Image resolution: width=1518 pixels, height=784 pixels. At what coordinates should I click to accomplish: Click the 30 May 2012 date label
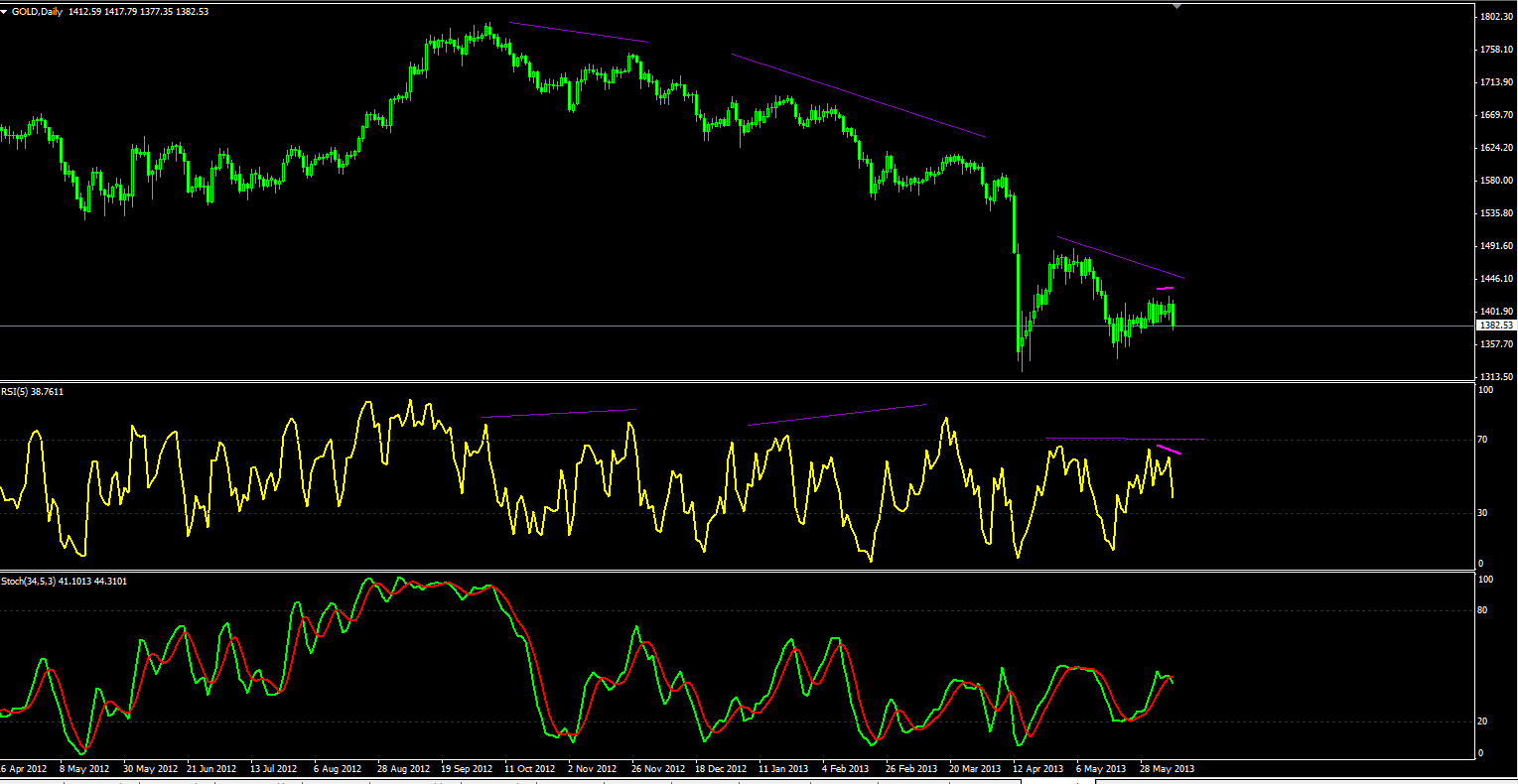pyautogui.click(x=149, y=769)
